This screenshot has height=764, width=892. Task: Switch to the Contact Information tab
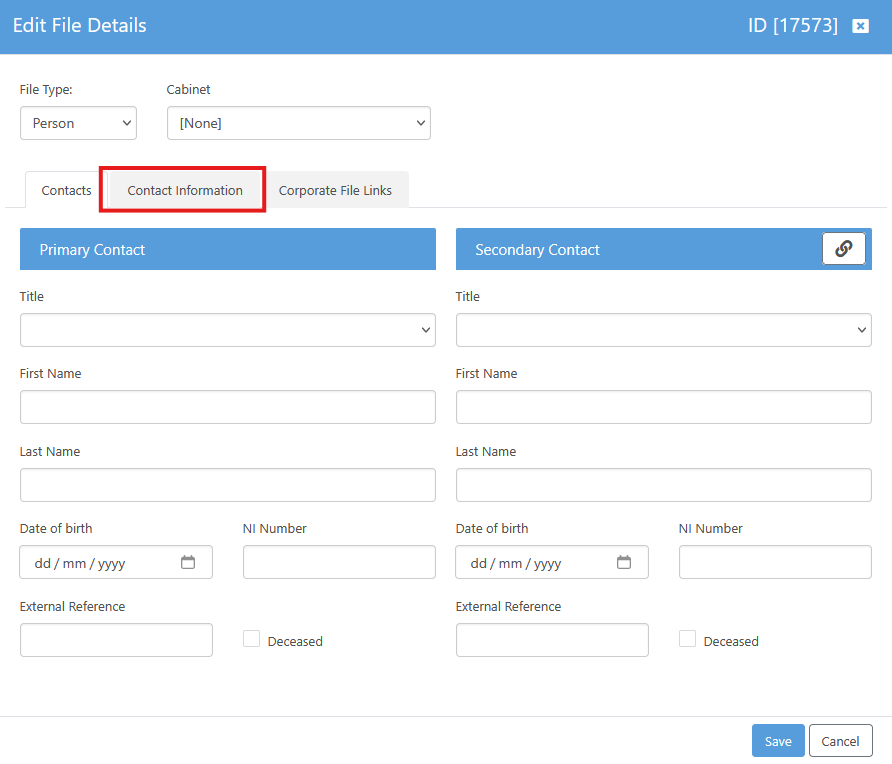[x=185, y=191]
